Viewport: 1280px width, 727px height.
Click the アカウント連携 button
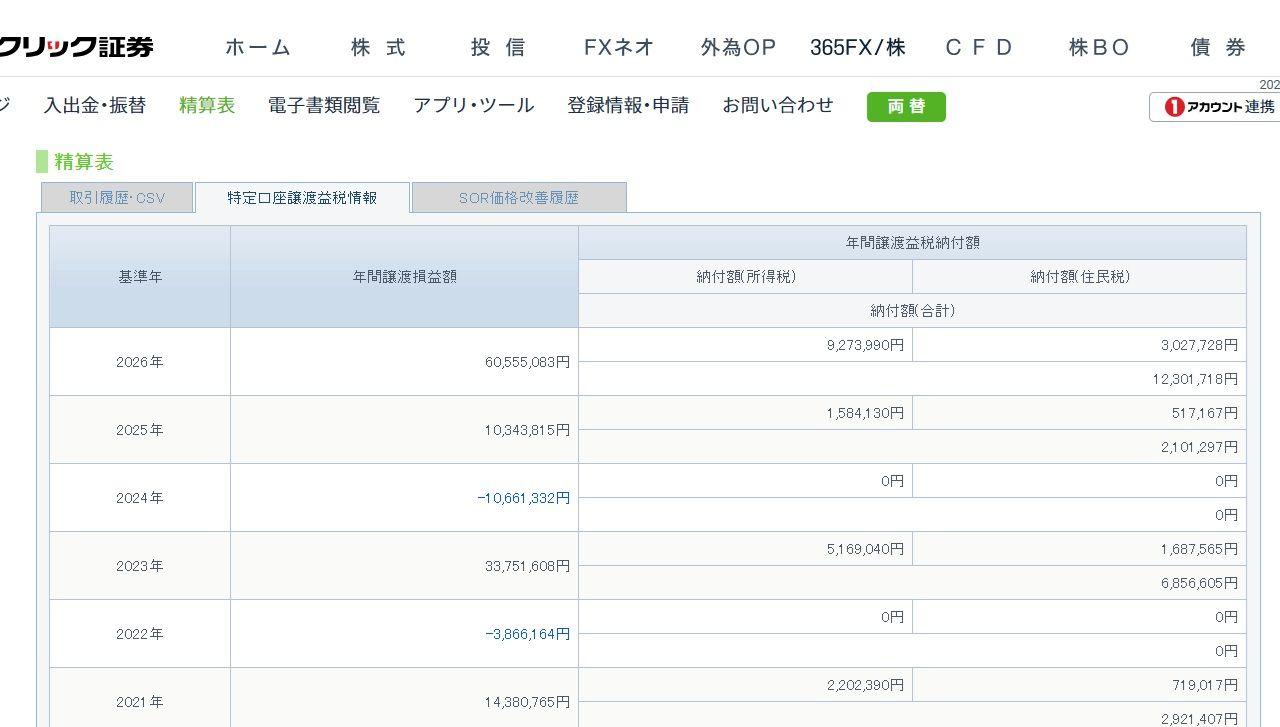pyautogui.click(x=1214, y=107)
